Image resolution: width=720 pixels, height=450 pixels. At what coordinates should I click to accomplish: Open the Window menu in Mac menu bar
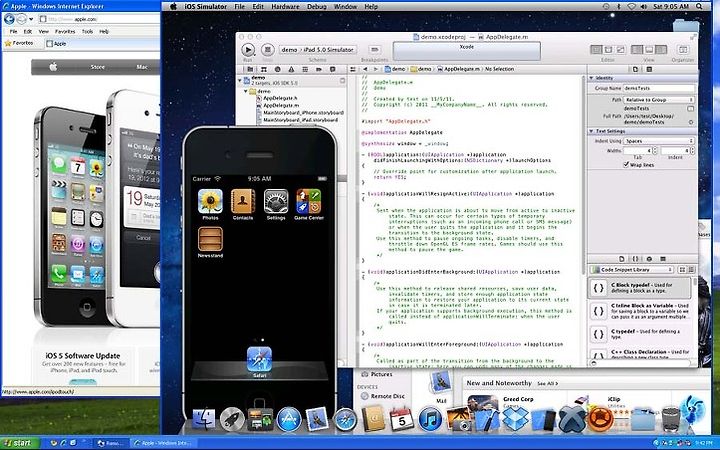pos(345,6)
